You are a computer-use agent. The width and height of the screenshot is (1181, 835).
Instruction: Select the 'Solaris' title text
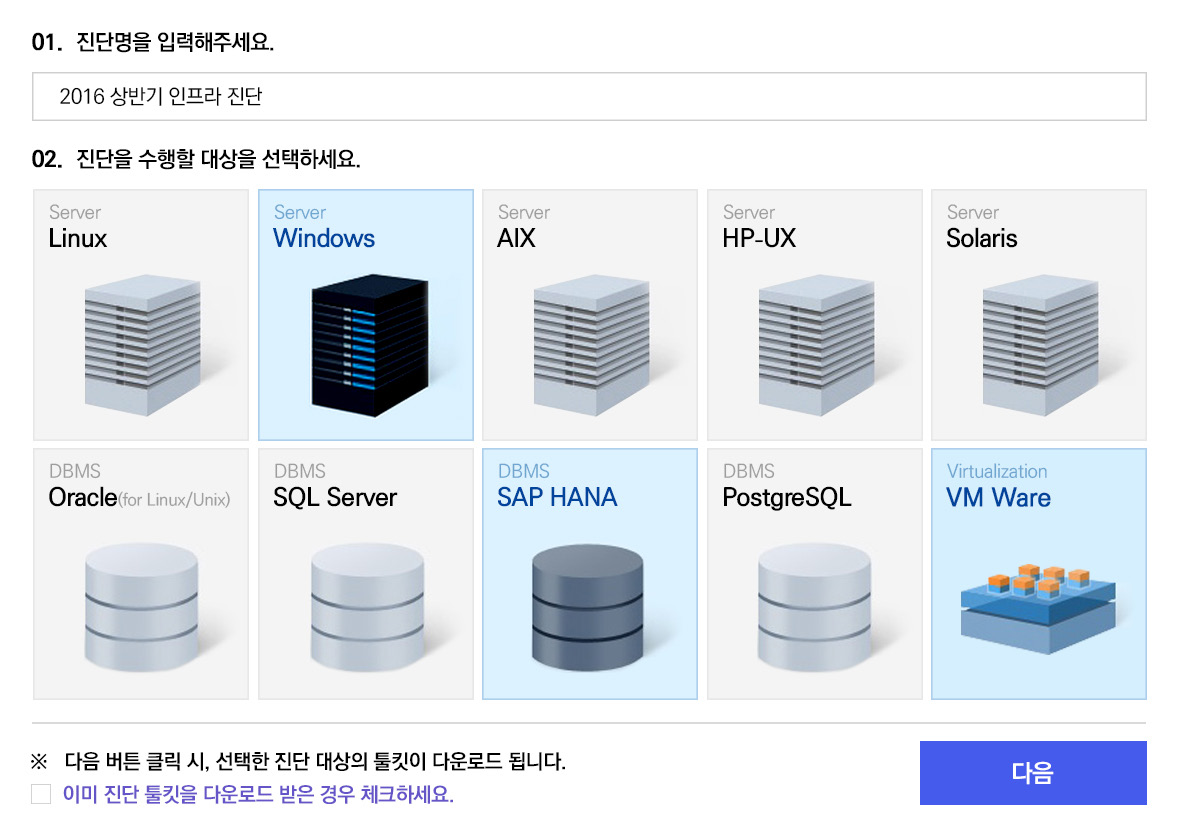(981, 239)
